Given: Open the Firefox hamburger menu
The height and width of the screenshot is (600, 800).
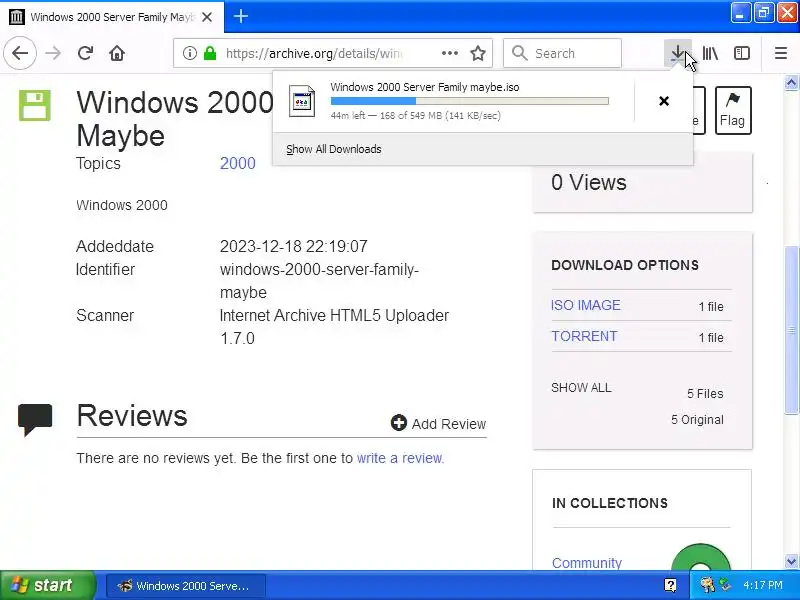Looking at the screenshot, I should 781,53.
